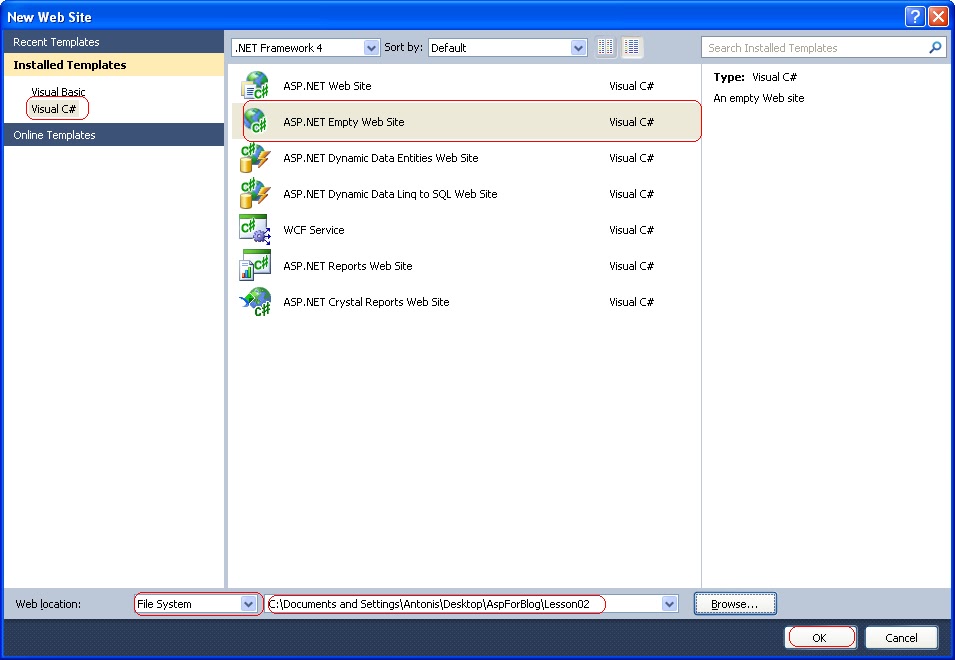Click Visual C# label in WCF Service row

pyautogui.click(x=632, y=230)
